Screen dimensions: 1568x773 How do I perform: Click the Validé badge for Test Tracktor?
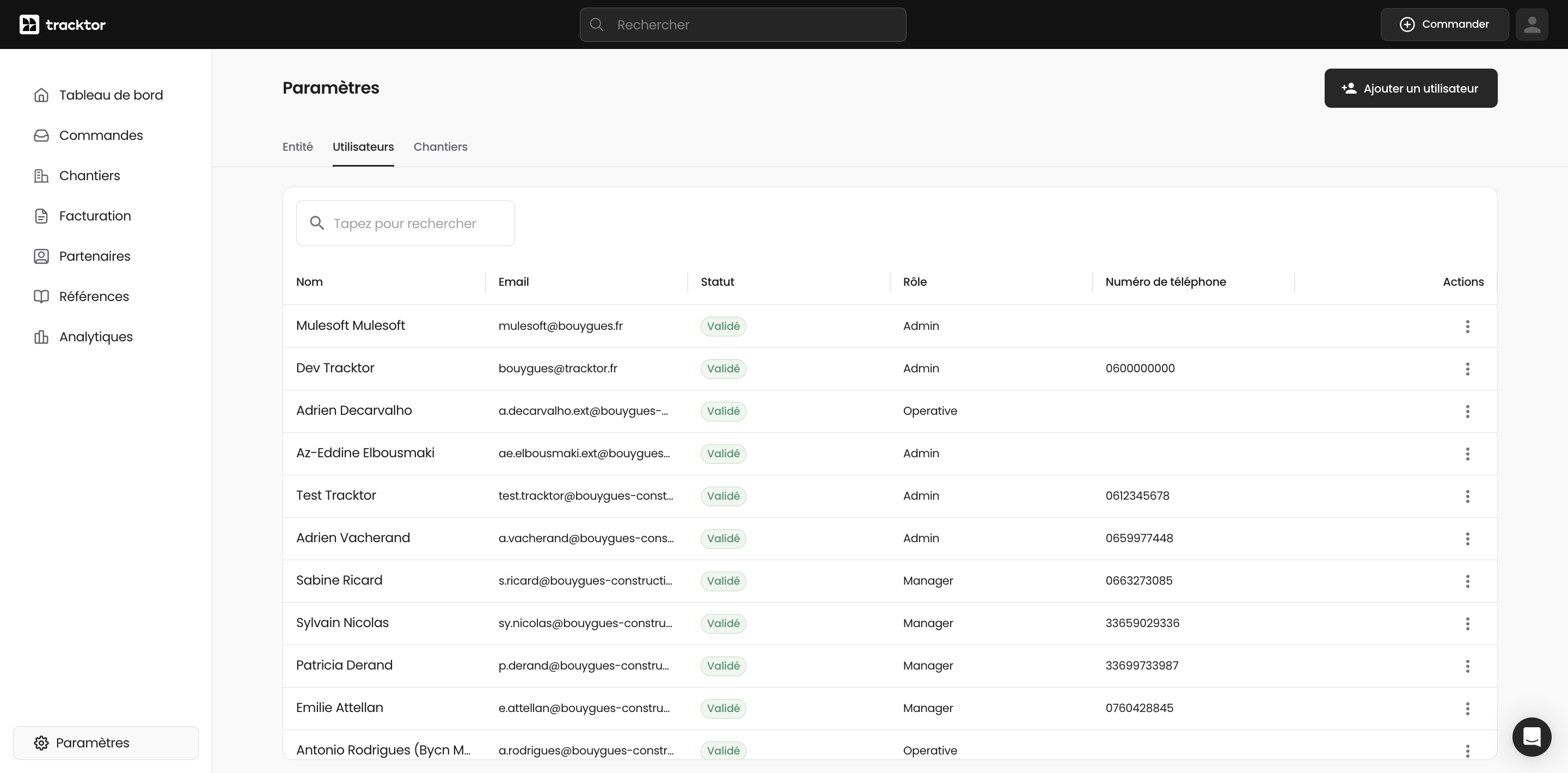coord(723,496)
